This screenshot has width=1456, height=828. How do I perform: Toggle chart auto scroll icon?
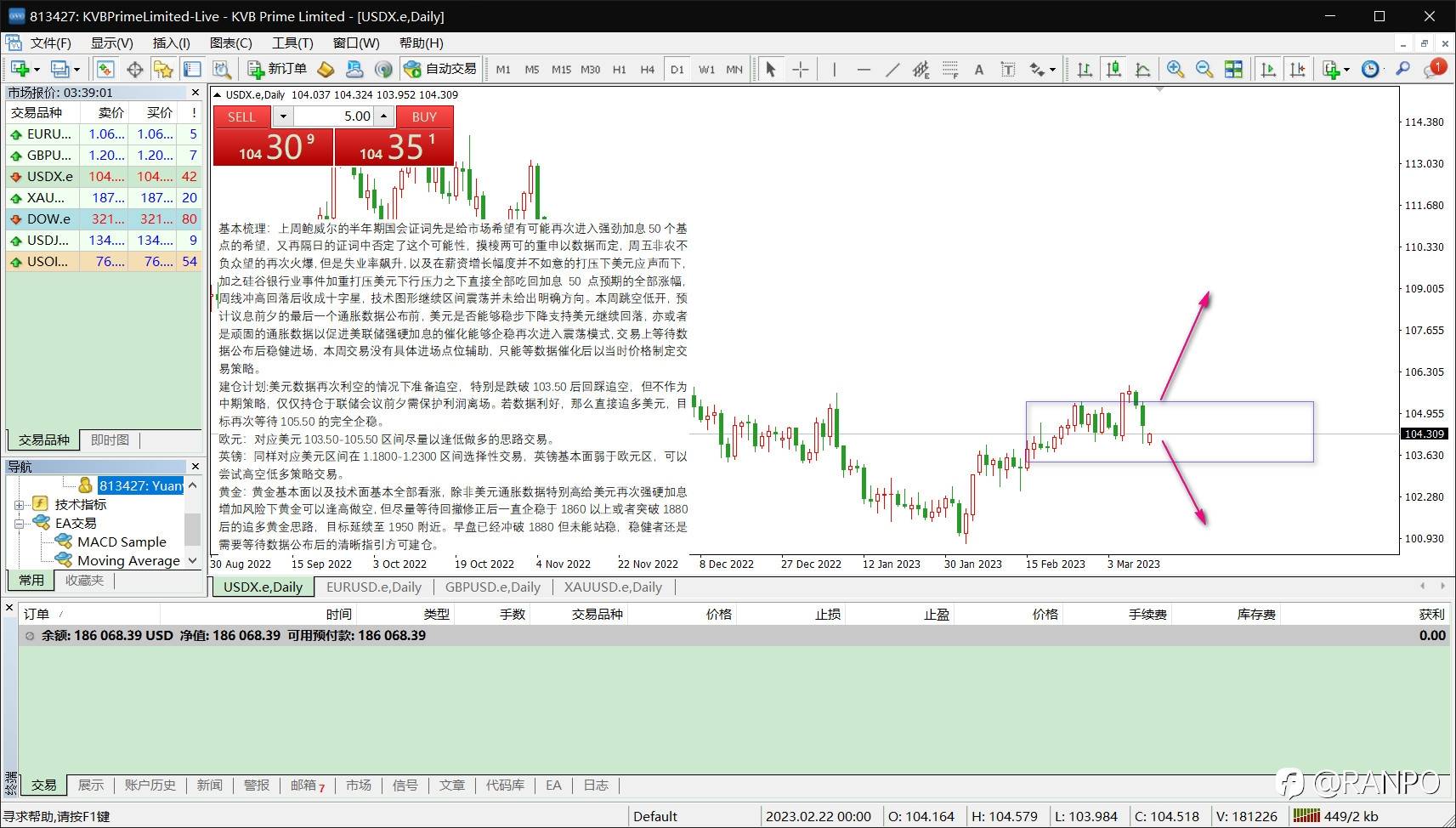[1268, 69]
